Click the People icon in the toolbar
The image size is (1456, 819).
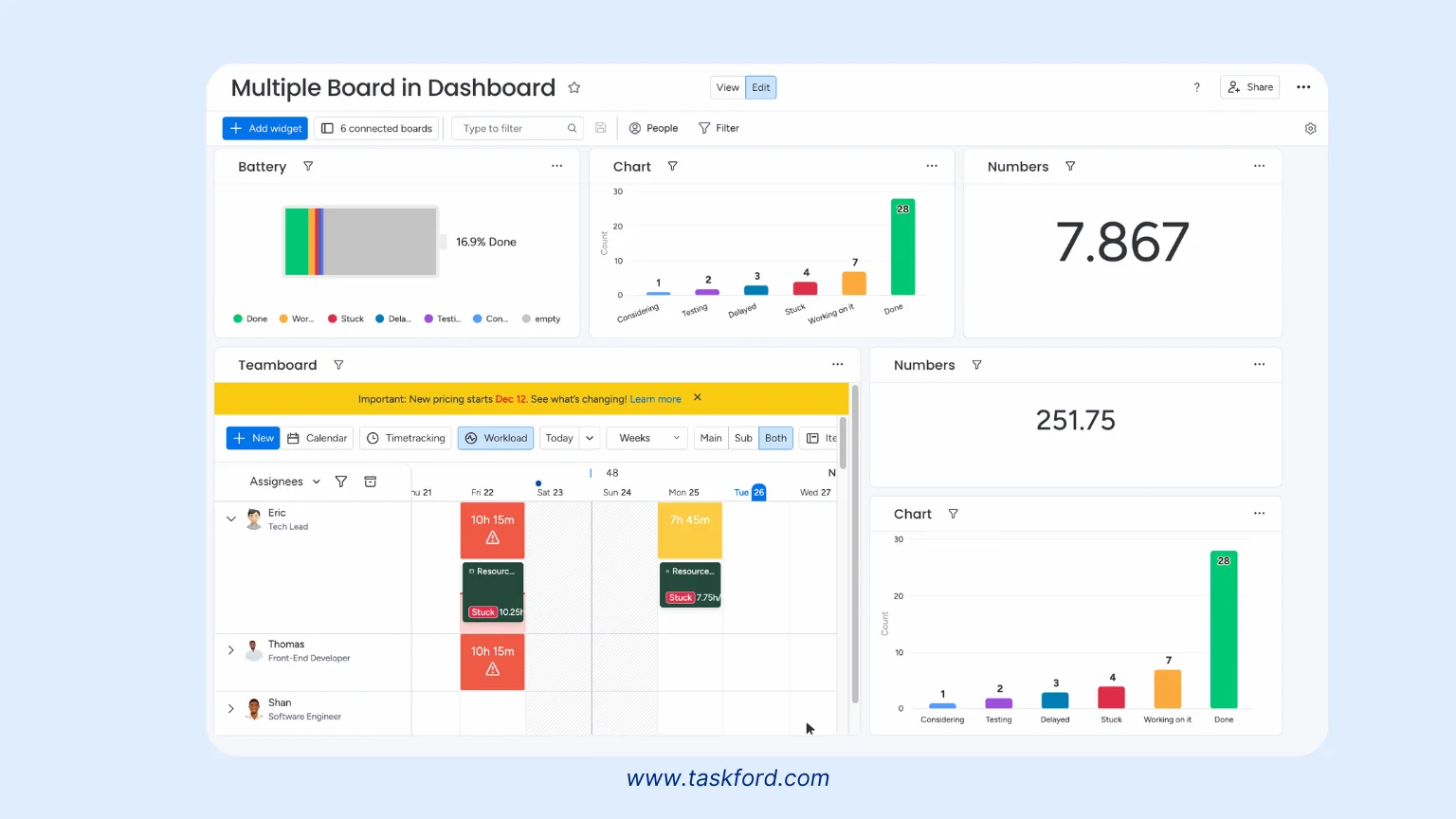[x=635, y=127]
